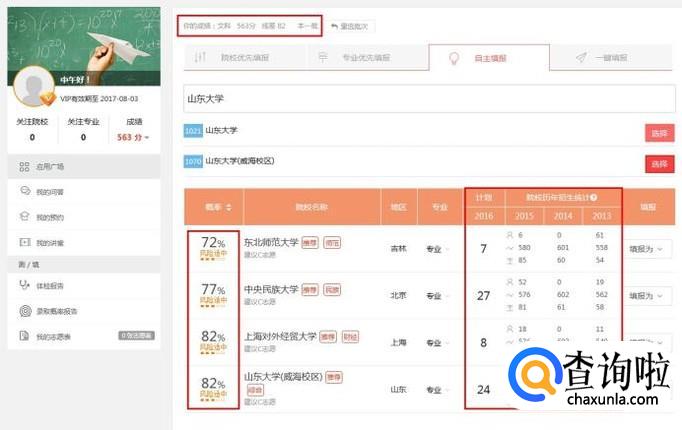The image size is (682, 430).
Task: Click 选择 button for 山东大学(威海校区) result
Action: pos(659,164)
